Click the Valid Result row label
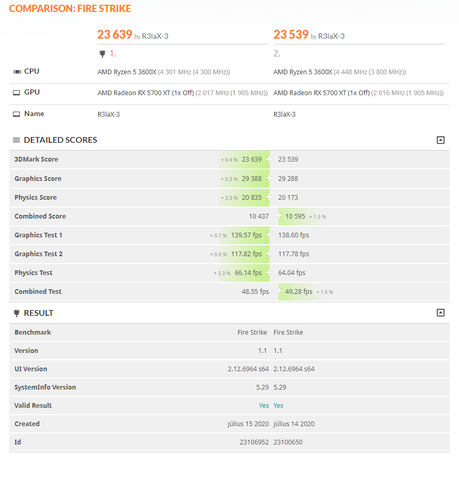 (x=33, y=406)
